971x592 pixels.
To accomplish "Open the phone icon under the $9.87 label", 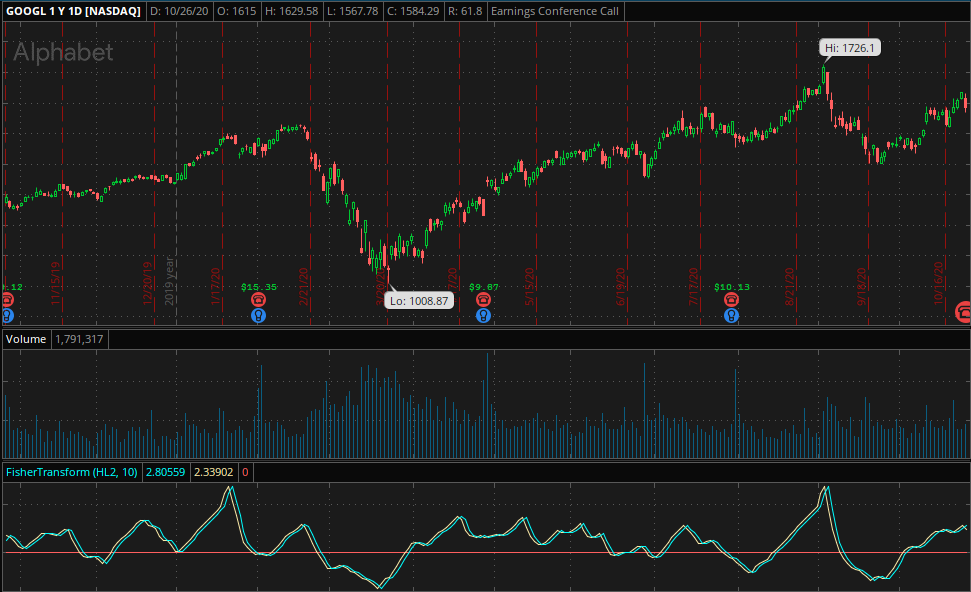I will point(484,300).
